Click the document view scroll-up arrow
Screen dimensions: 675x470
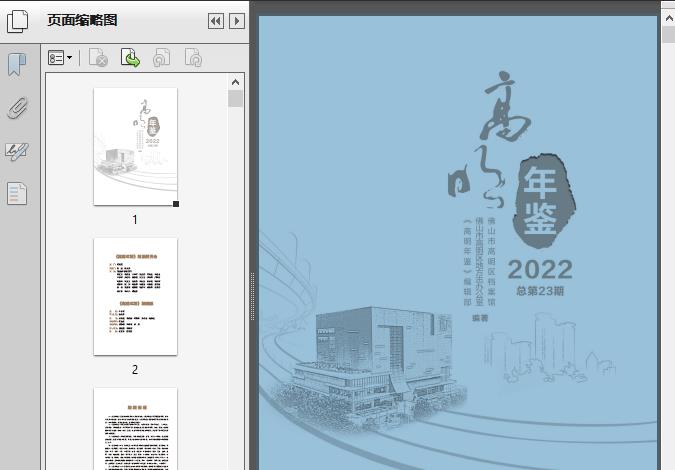coord(669,19)
